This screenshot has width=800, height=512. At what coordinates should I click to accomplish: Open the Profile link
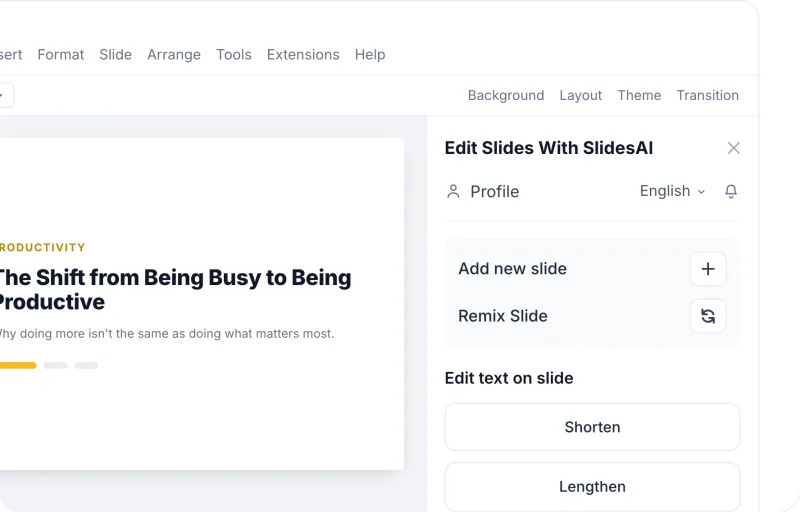(494, 192)
